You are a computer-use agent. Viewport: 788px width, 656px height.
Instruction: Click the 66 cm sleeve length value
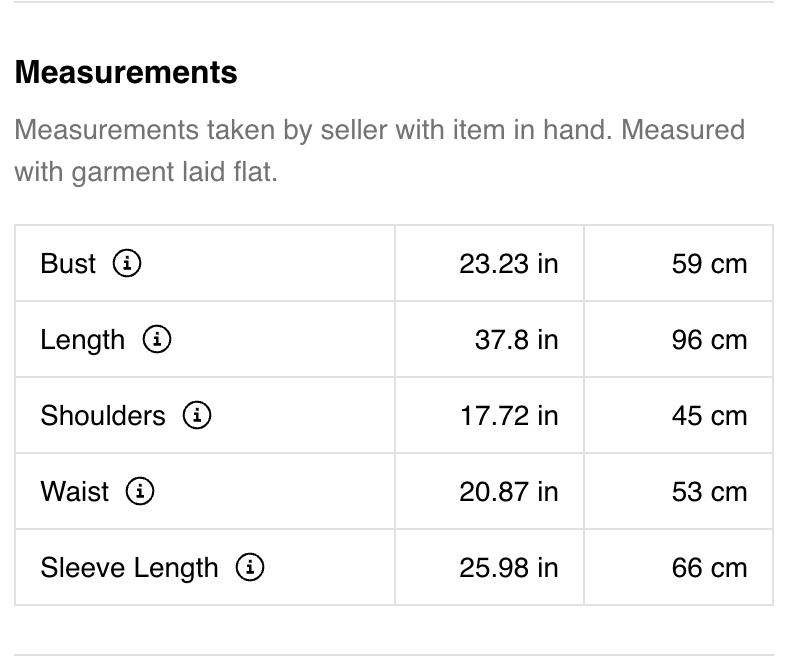709,568
